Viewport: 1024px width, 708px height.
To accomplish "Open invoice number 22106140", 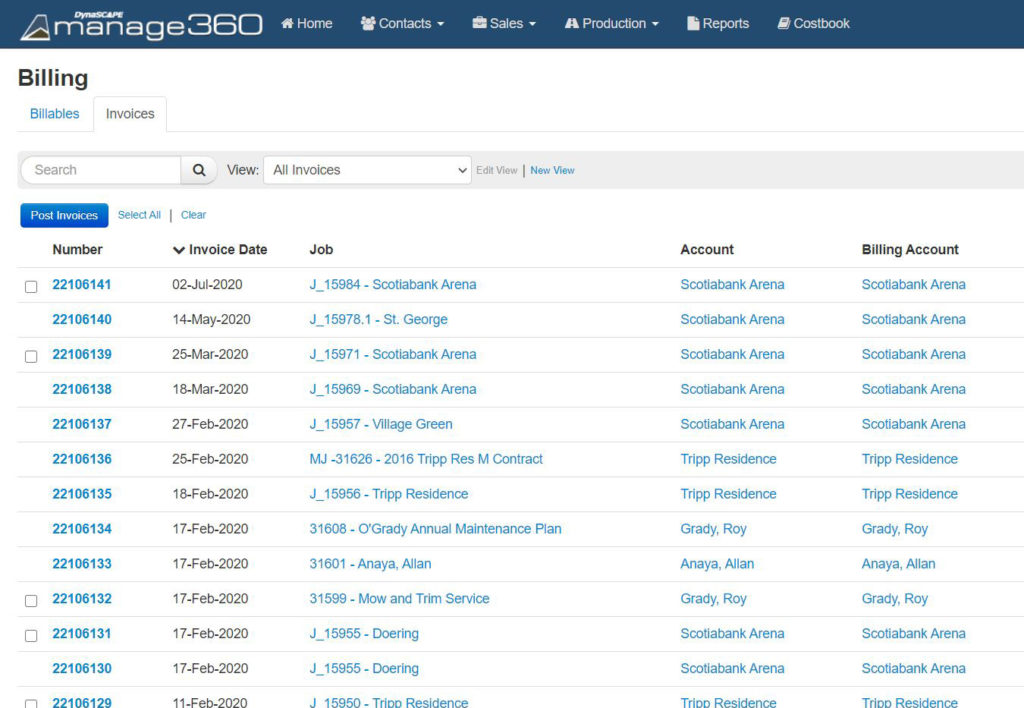I will [82, 319].
